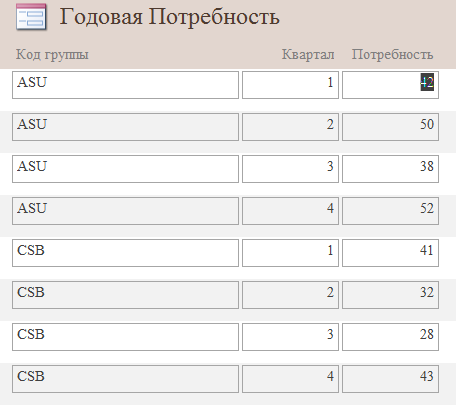The width and height of the screenshot is (456, 407).
Task: Click the Потребность field showing 52
Action: (390, 211)
